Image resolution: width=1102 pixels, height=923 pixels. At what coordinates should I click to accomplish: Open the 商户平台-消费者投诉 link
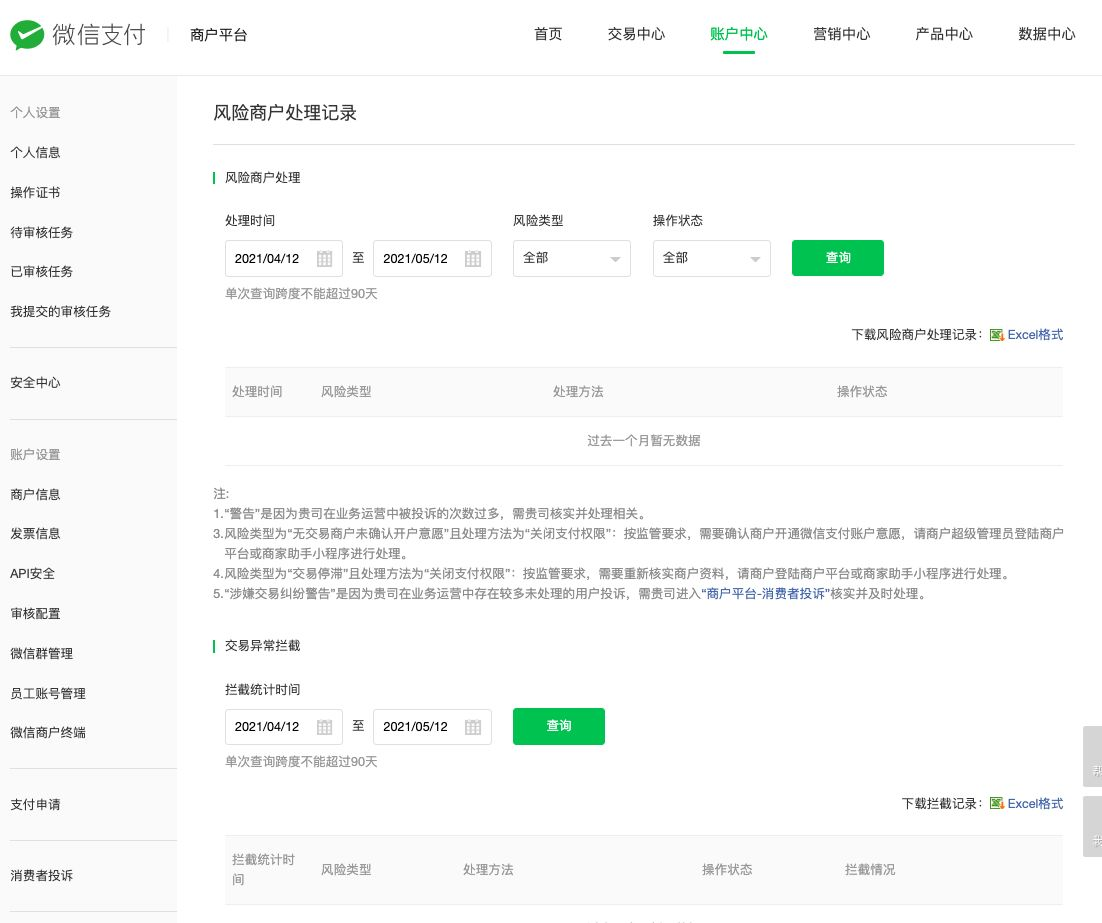click(765, 594)
